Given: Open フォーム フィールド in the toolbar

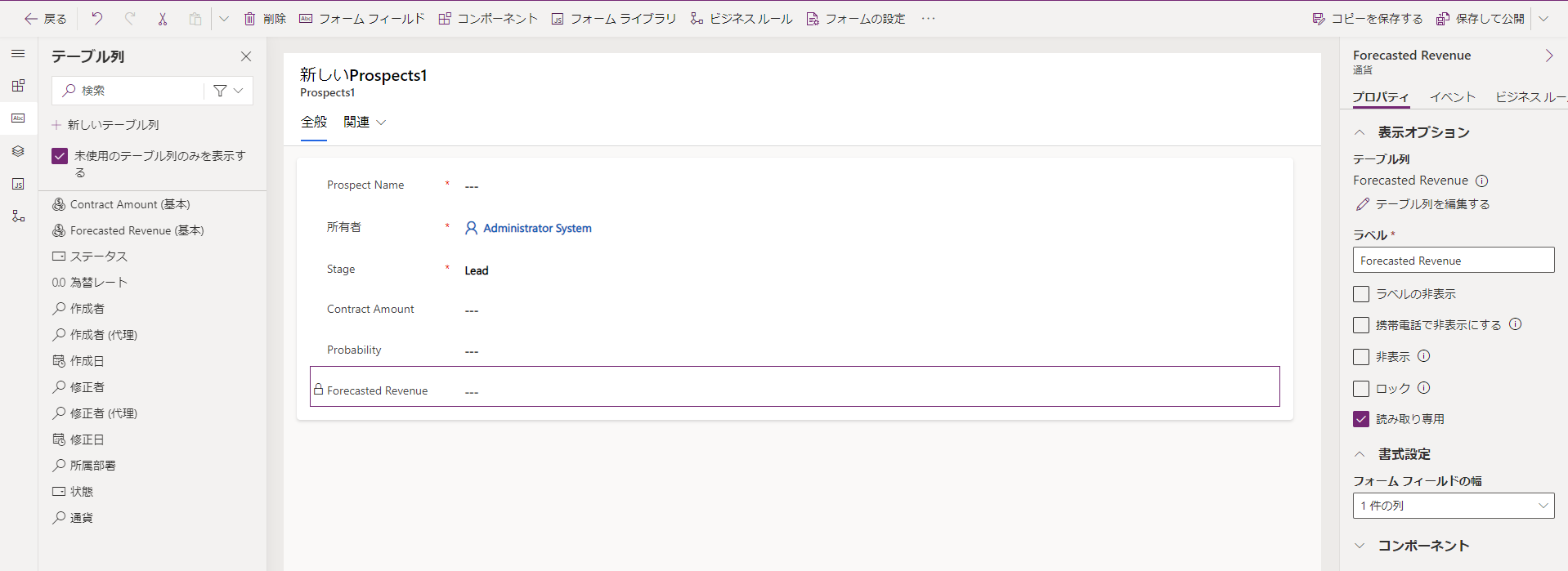Looking at the screenshot, I should tap(362, 19).
